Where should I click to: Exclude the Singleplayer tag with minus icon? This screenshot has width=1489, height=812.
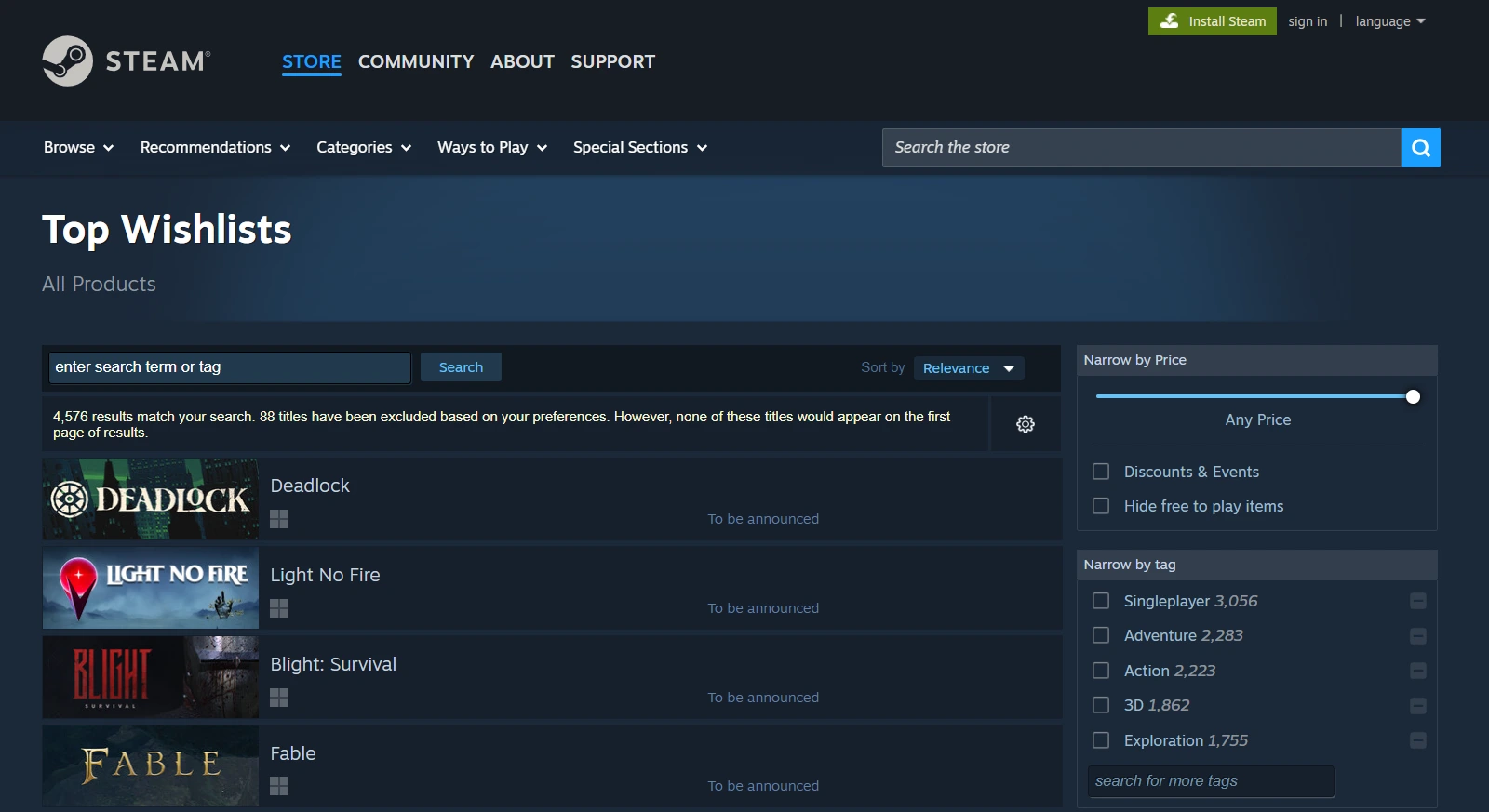pyautogui.click(x=1418, y=601)
